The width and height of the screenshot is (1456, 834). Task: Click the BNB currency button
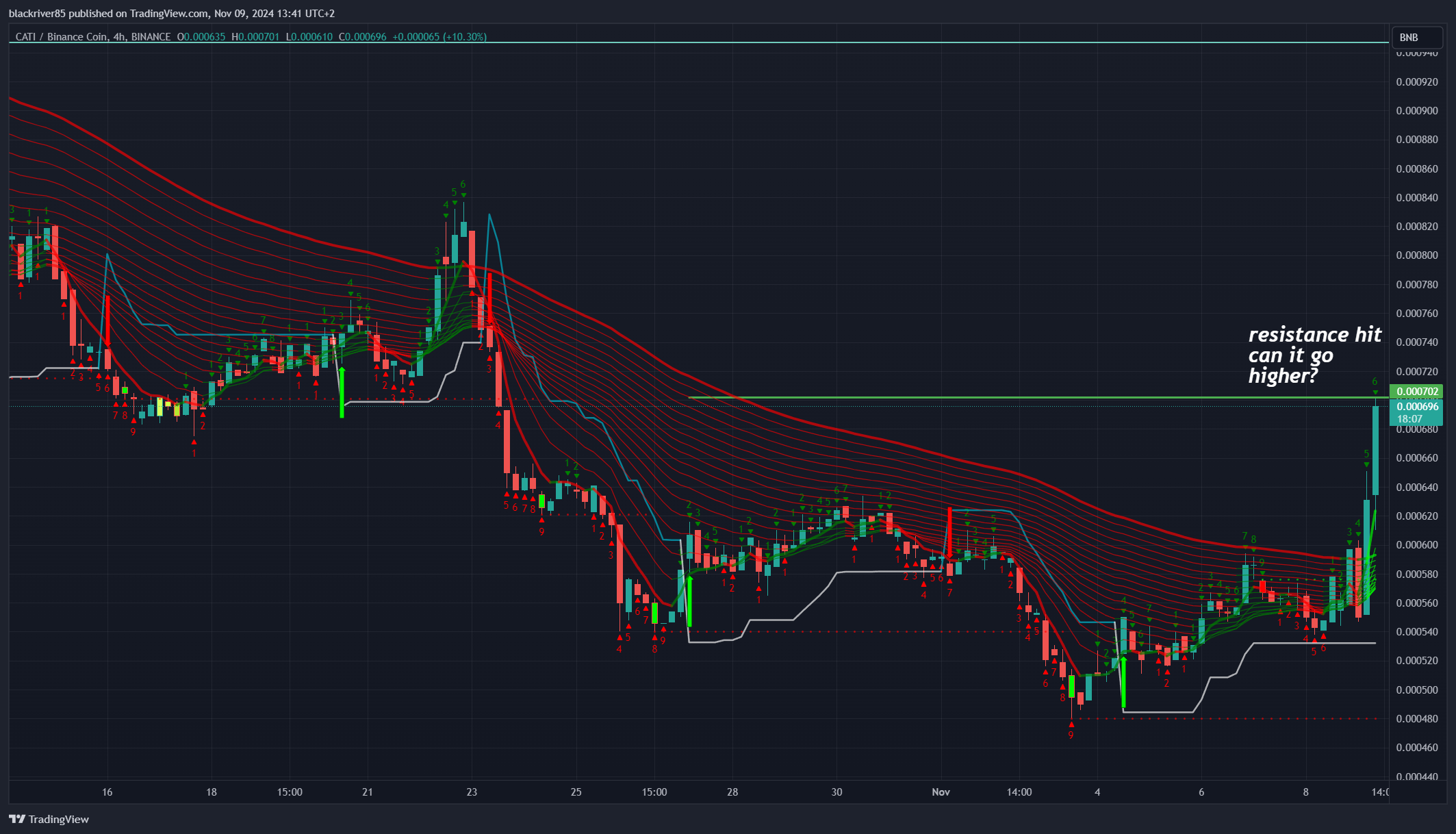pos(1416,38)
